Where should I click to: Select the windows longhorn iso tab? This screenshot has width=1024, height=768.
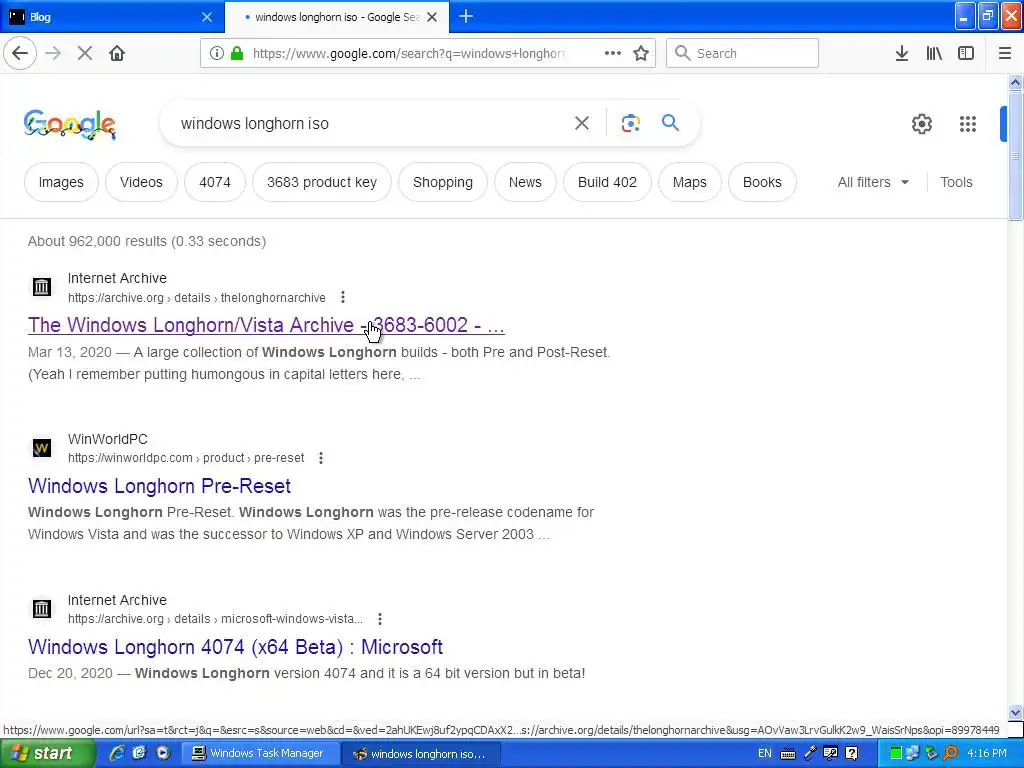coord(336,17)
